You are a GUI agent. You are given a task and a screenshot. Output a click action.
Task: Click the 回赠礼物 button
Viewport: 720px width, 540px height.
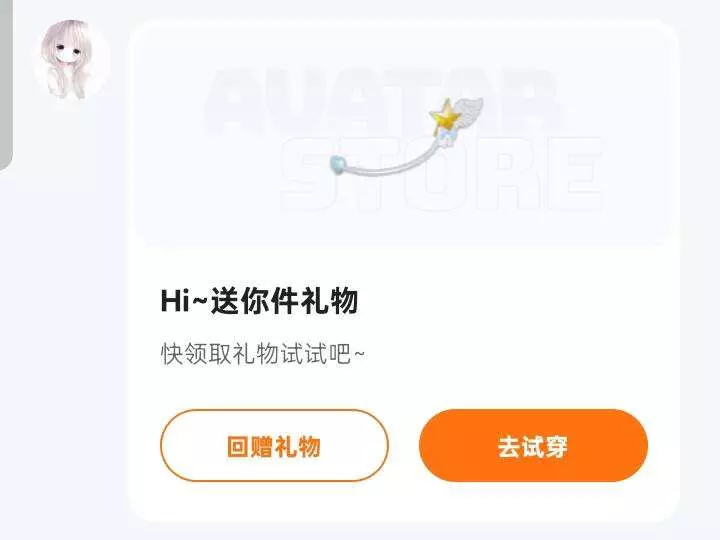coord(275,445)
